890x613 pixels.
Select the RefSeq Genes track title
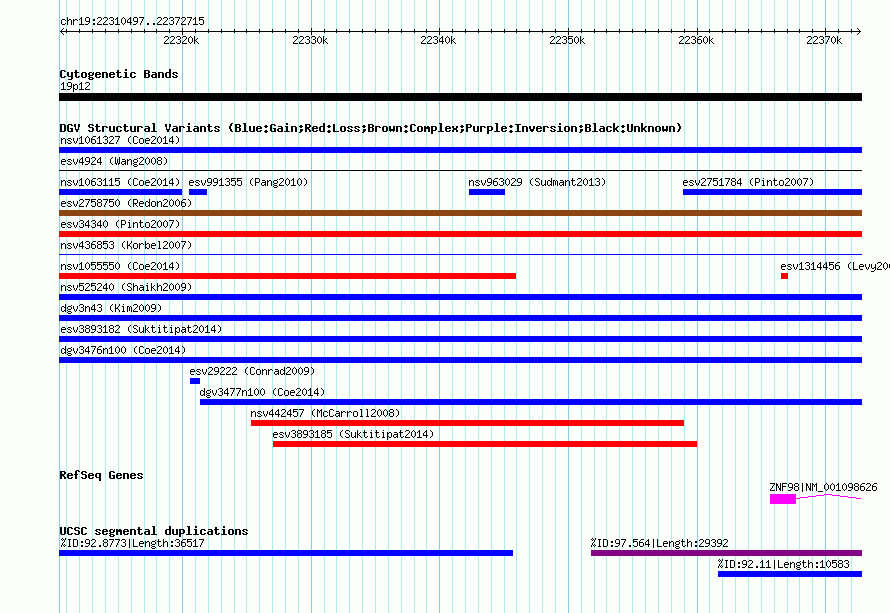pyautogui.click(x=101, y=476)
